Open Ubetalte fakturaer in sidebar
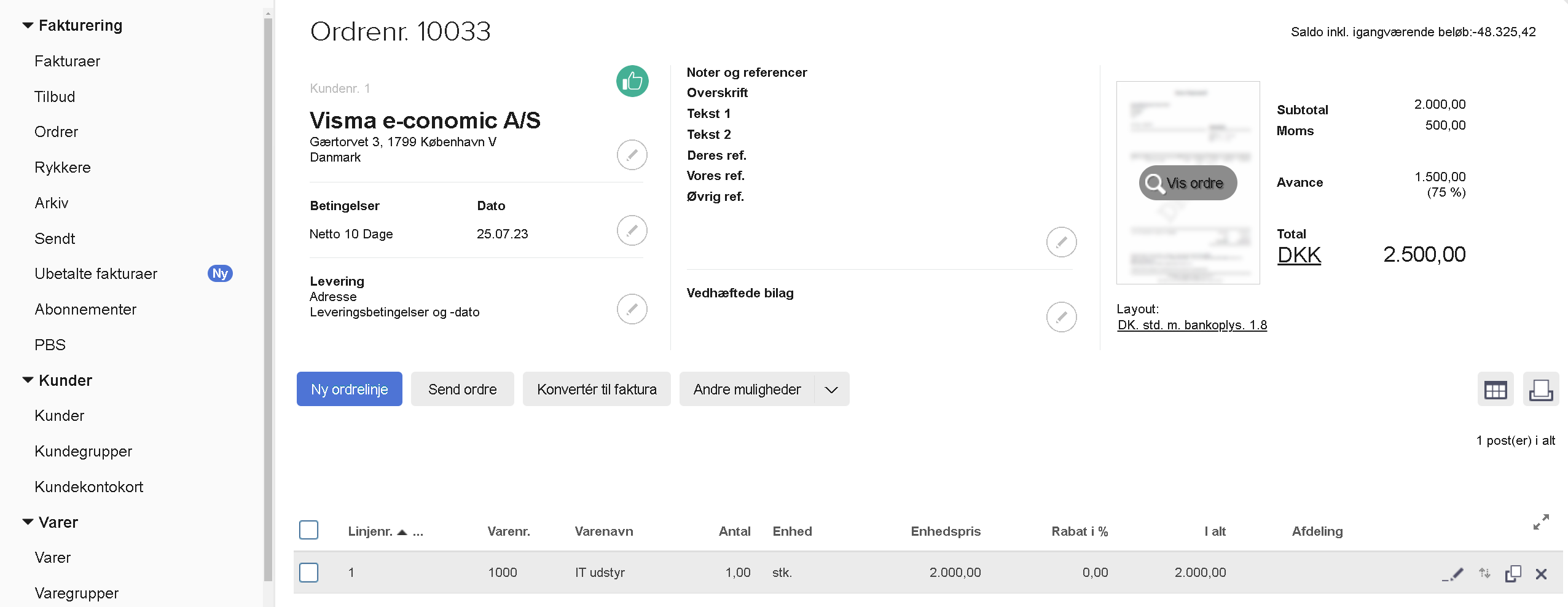 point(96,274)
